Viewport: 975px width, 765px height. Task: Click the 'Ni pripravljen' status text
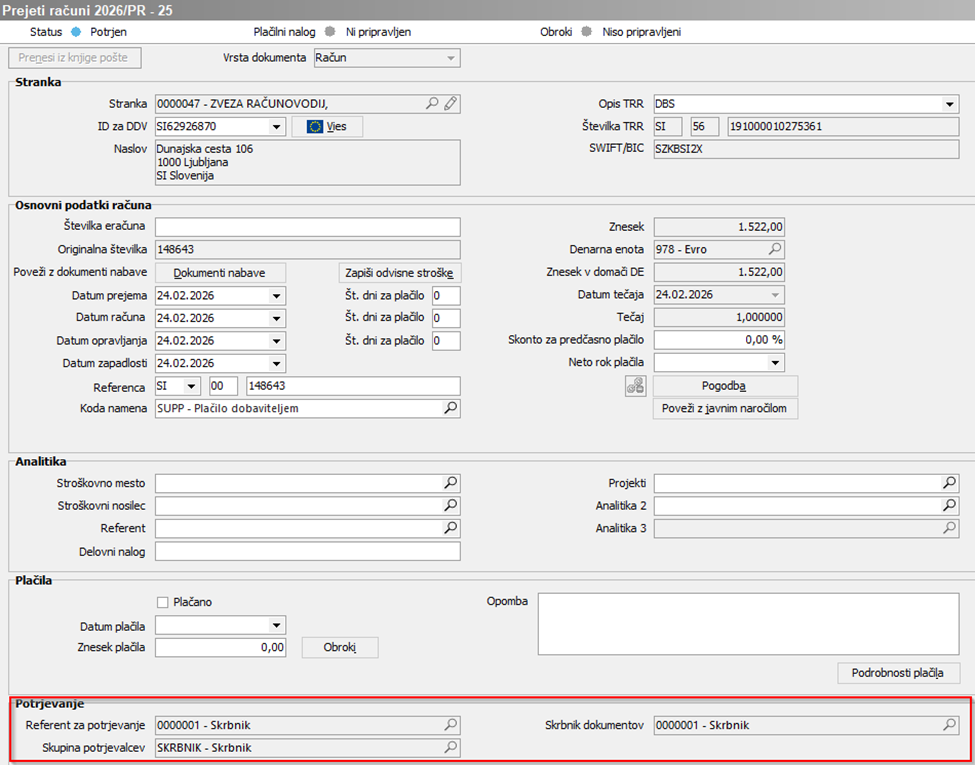tap(378, 32)
